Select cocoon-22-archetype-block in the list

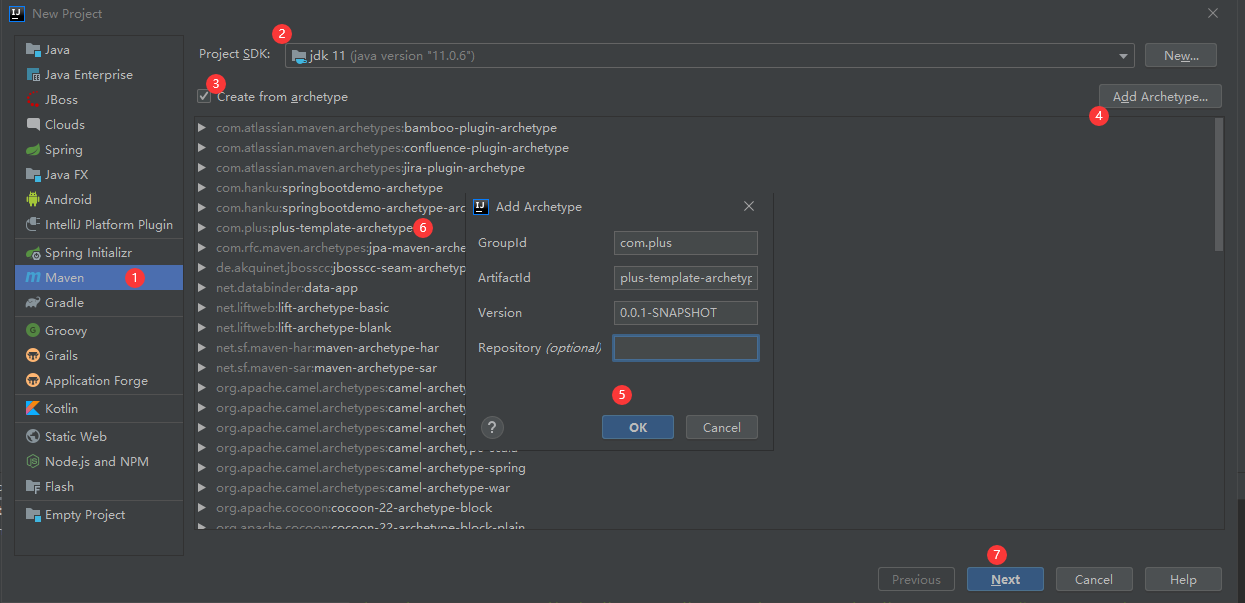point(354,508)
